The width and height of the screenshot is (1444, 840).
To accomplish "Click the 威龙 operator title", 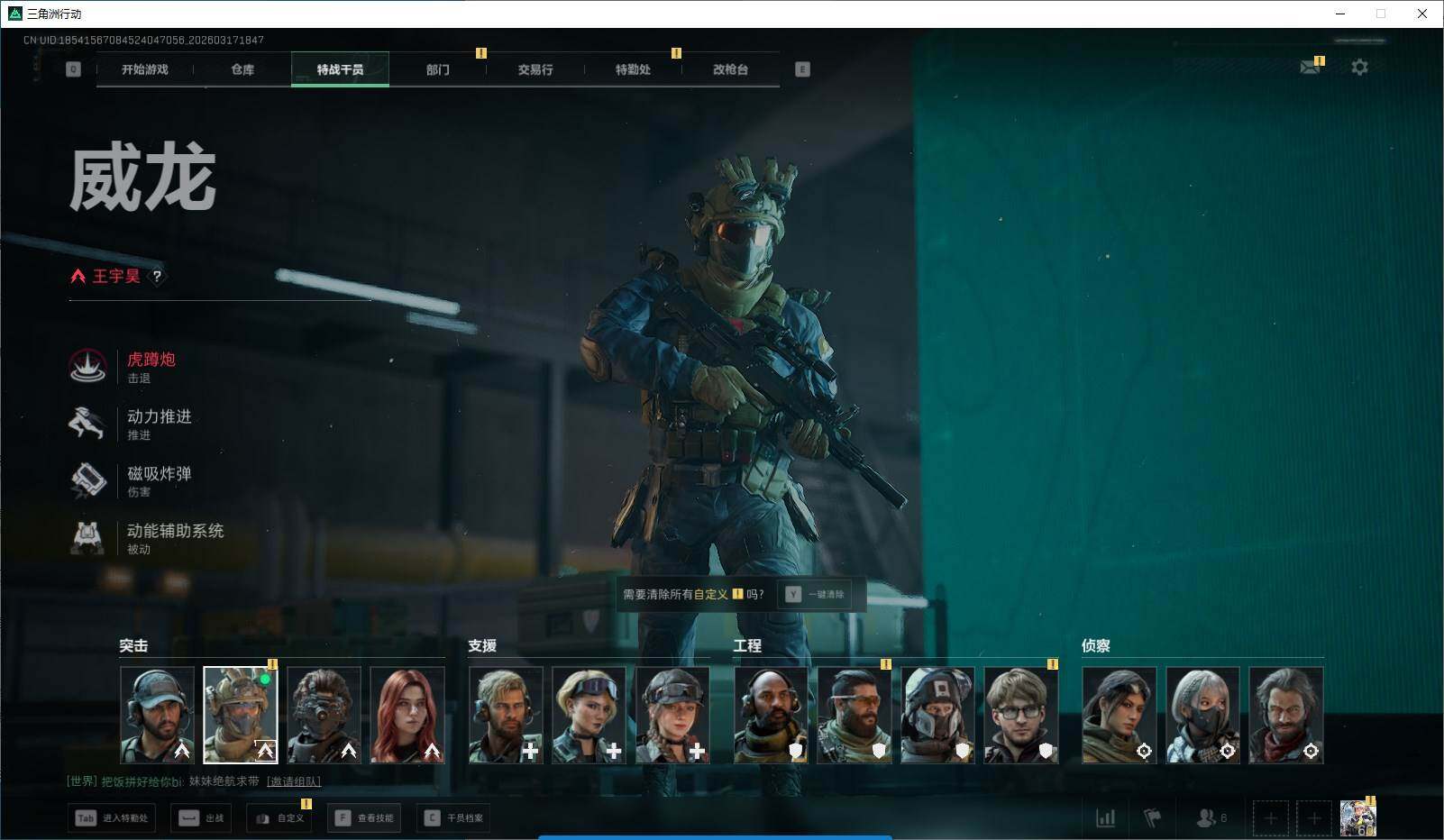I will (x=142, y=179).
